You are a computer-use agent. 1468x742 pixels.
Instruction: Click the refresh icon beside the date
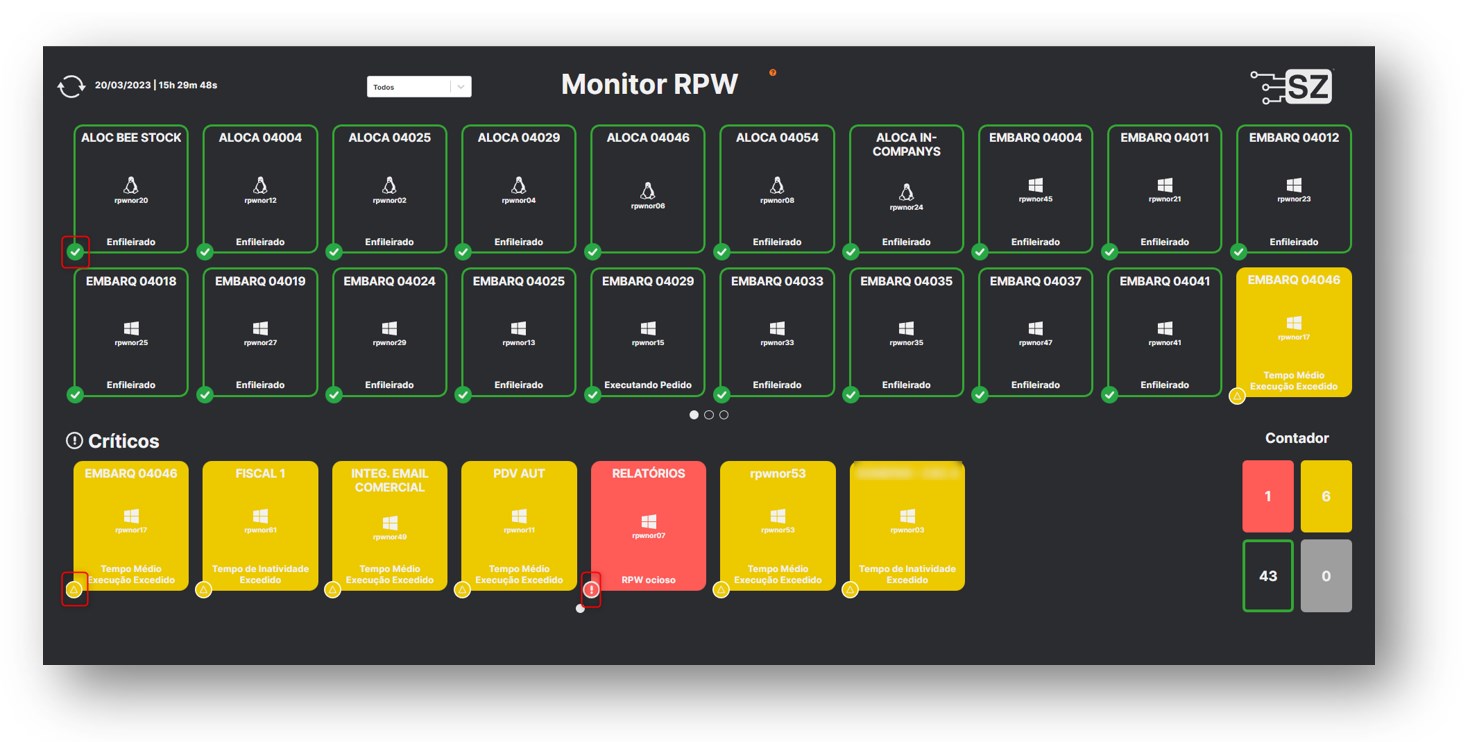(71, 87)
